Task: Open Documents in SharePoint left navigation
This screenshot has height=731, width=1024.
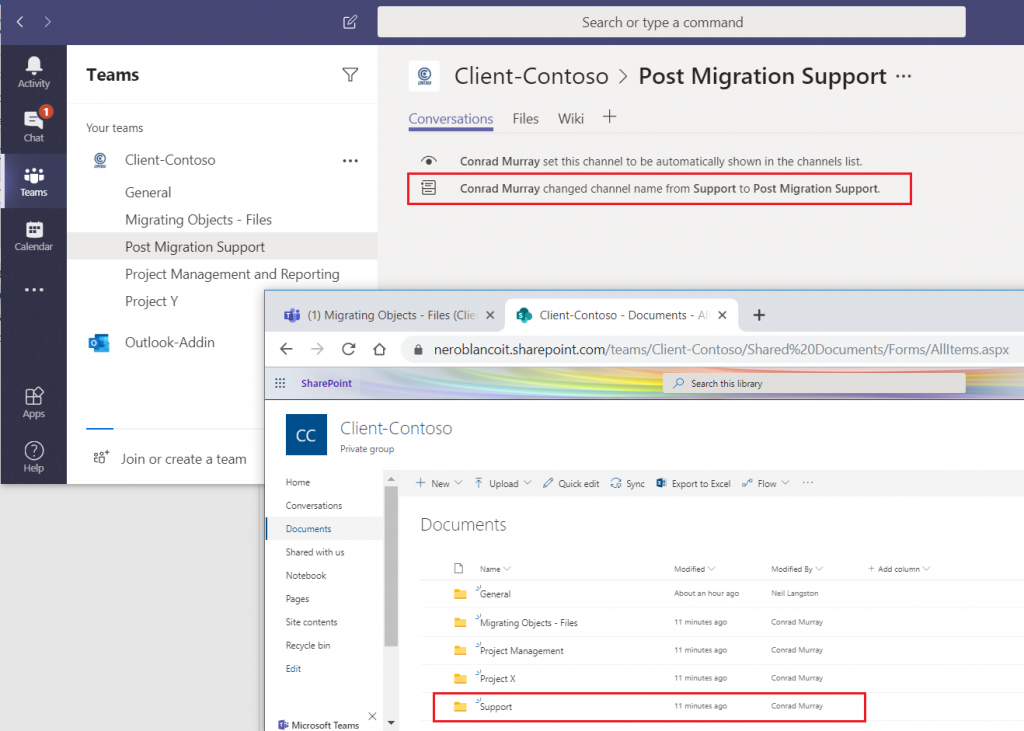Action: pyautogui.click(x=308, y=529)
